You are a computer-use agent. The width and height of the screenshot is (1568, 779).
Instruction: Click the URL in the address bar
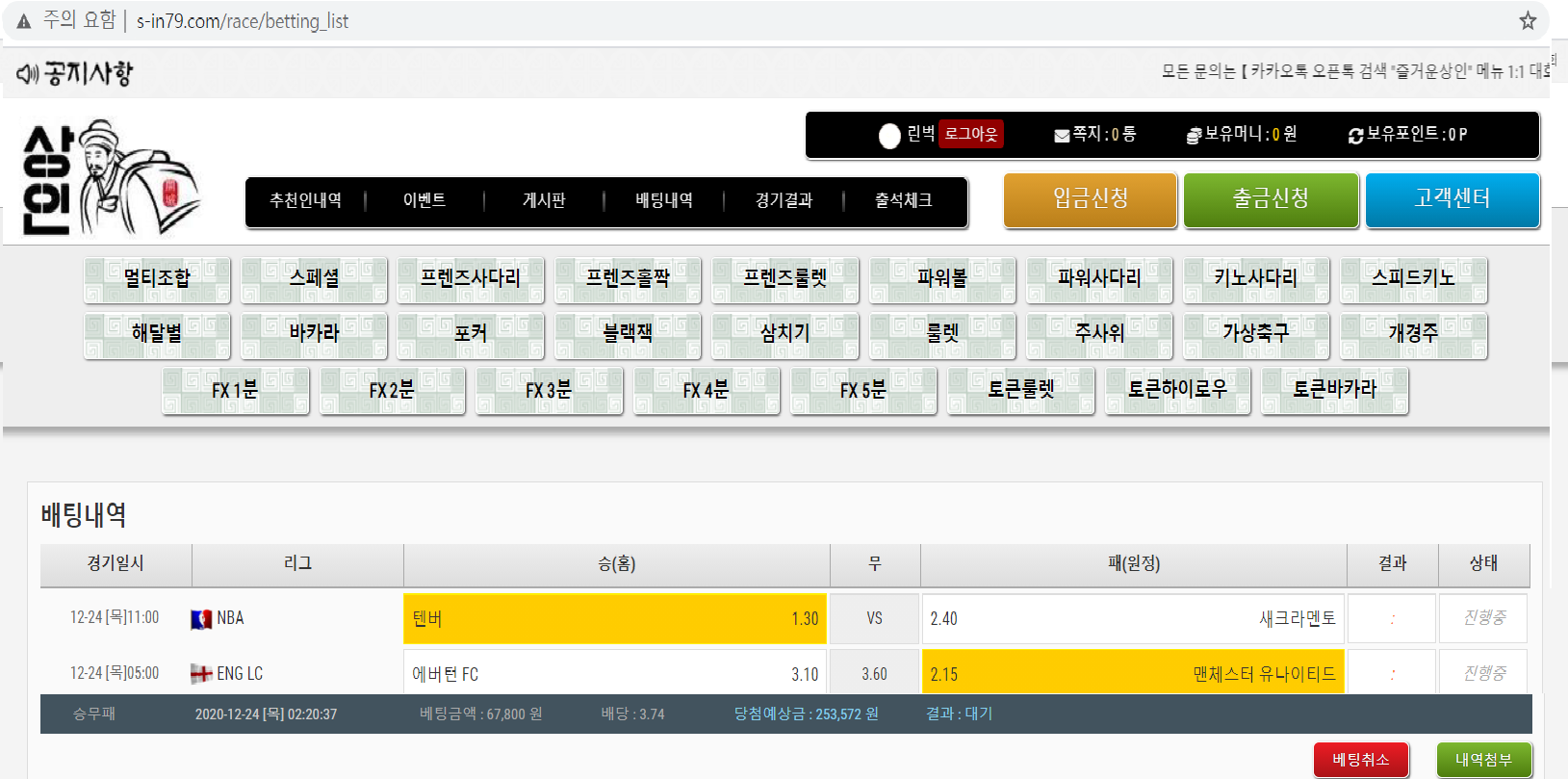[x=243, y=21]
